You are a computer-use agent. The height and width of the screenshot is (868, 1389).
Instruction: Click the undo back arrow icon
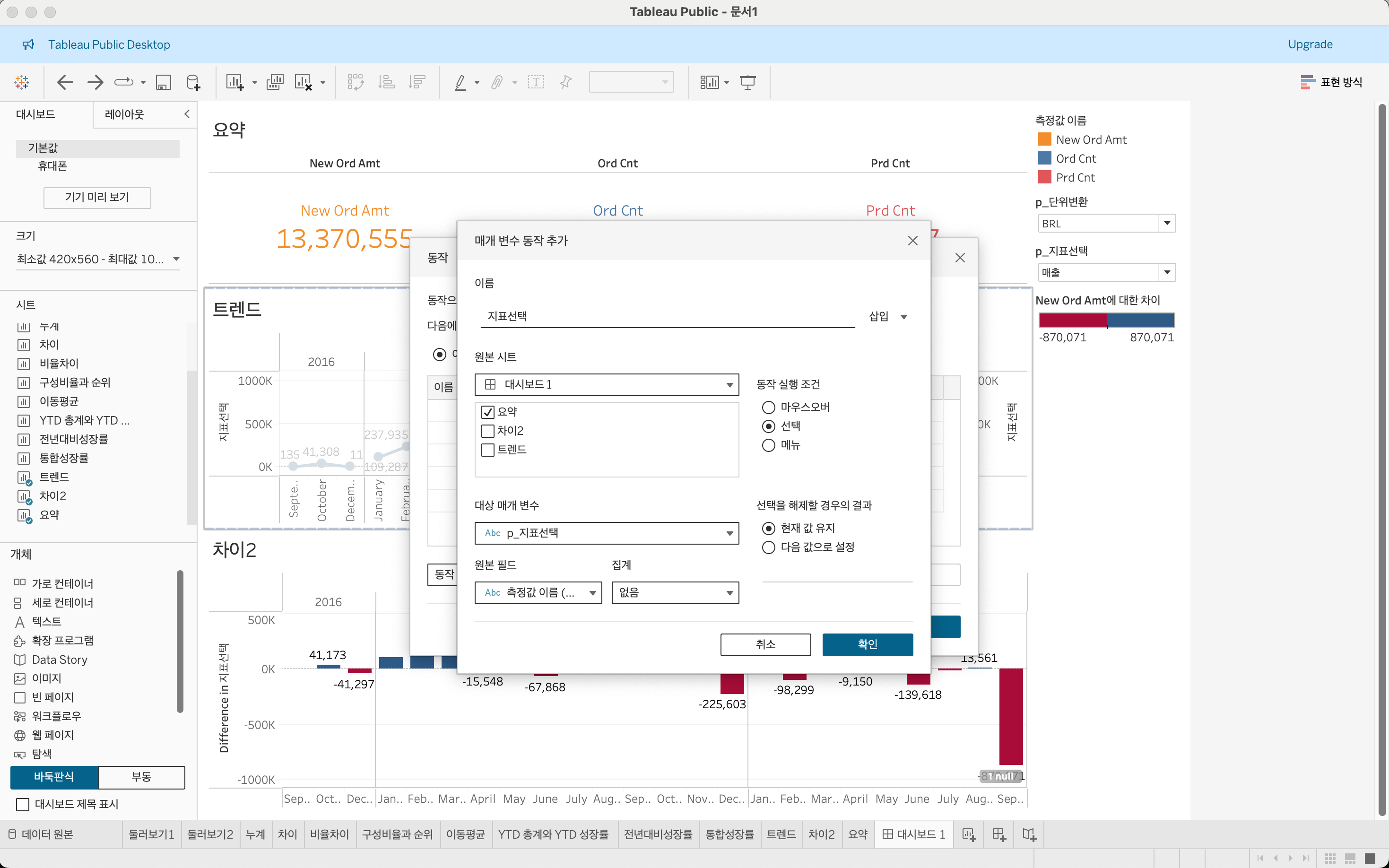[x=65, y=82]
